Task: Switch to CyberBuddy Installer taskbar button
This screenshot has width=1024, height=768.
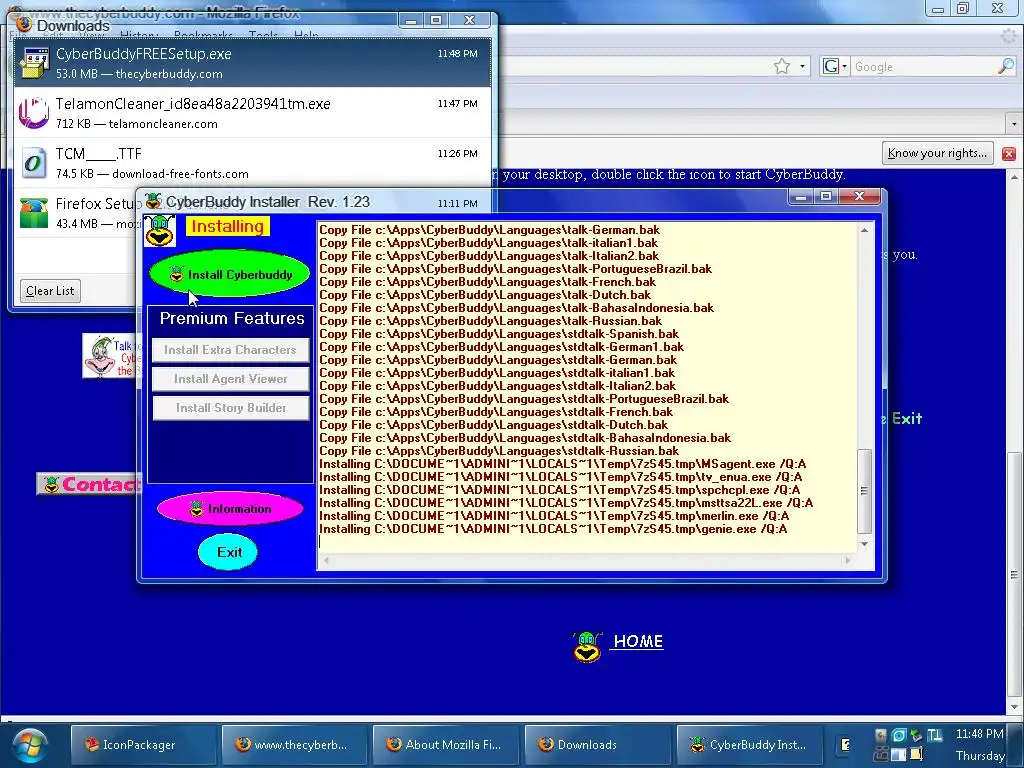Action: coord(748,744)
